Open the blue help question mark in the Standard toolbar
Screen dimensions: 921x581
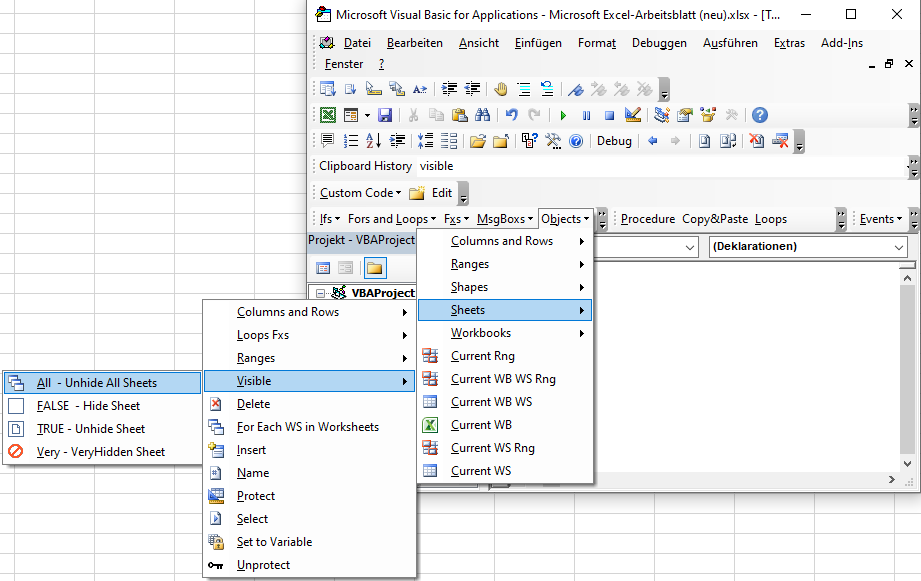760,115
